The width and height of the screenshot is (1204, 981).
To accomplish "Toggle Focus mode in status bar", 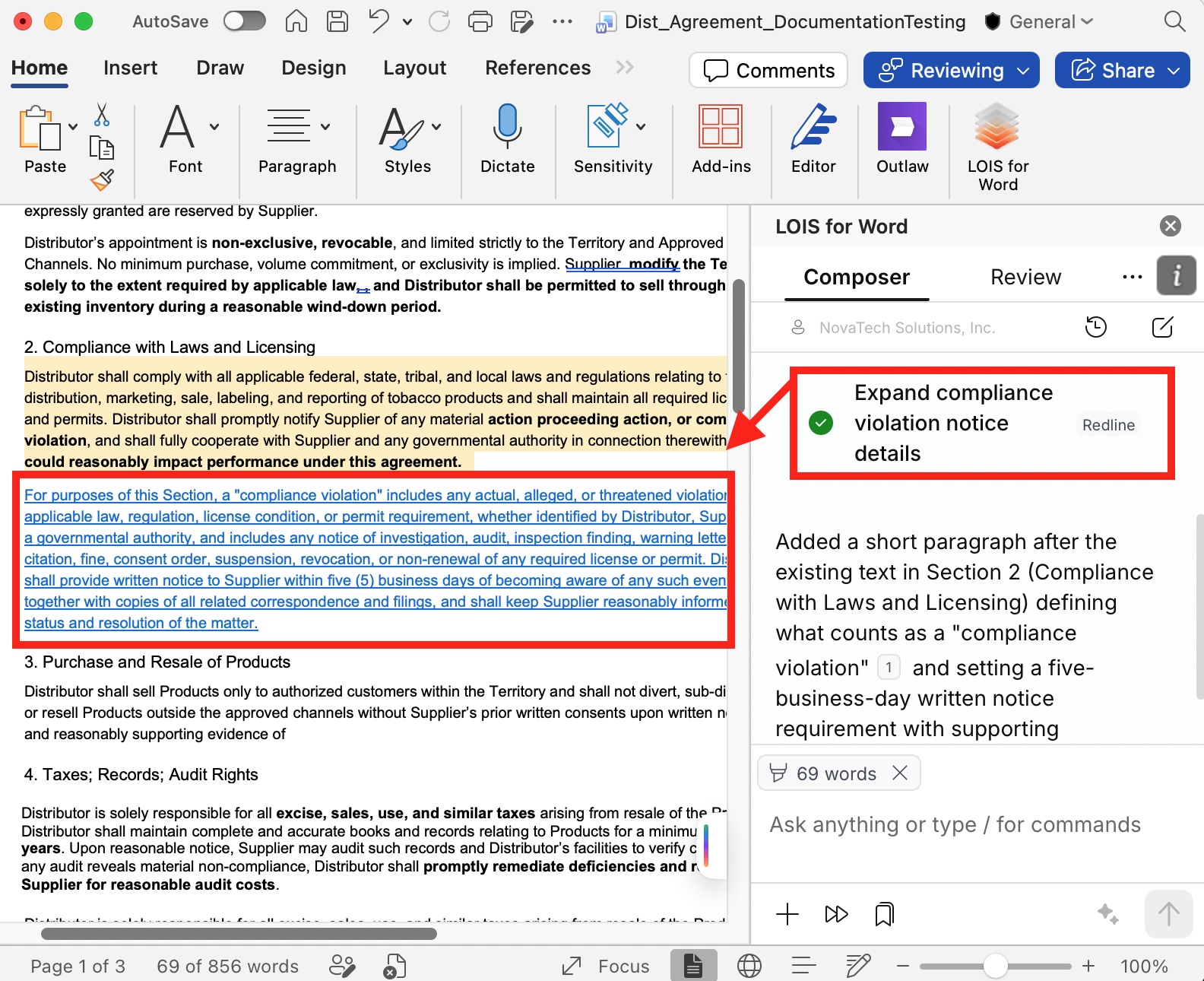I will click(x=605, y=966).
